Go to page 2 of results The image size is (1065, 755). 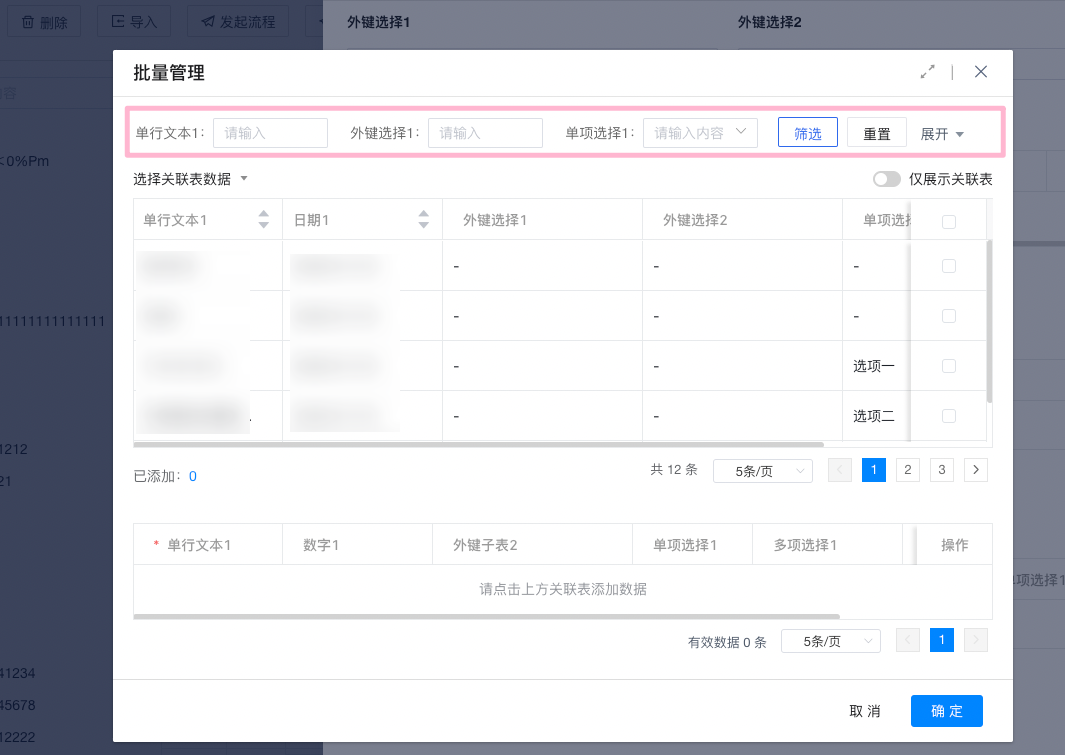click(x=907, y=470)
